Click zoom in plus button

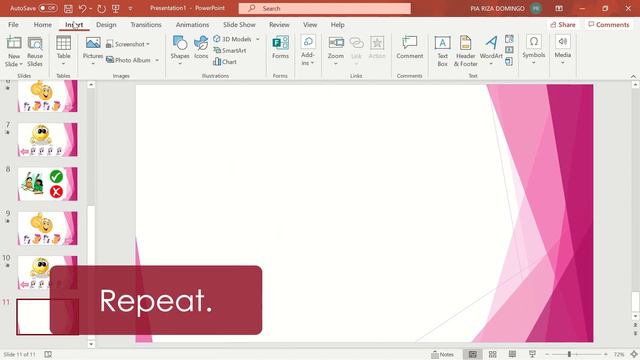605,354
